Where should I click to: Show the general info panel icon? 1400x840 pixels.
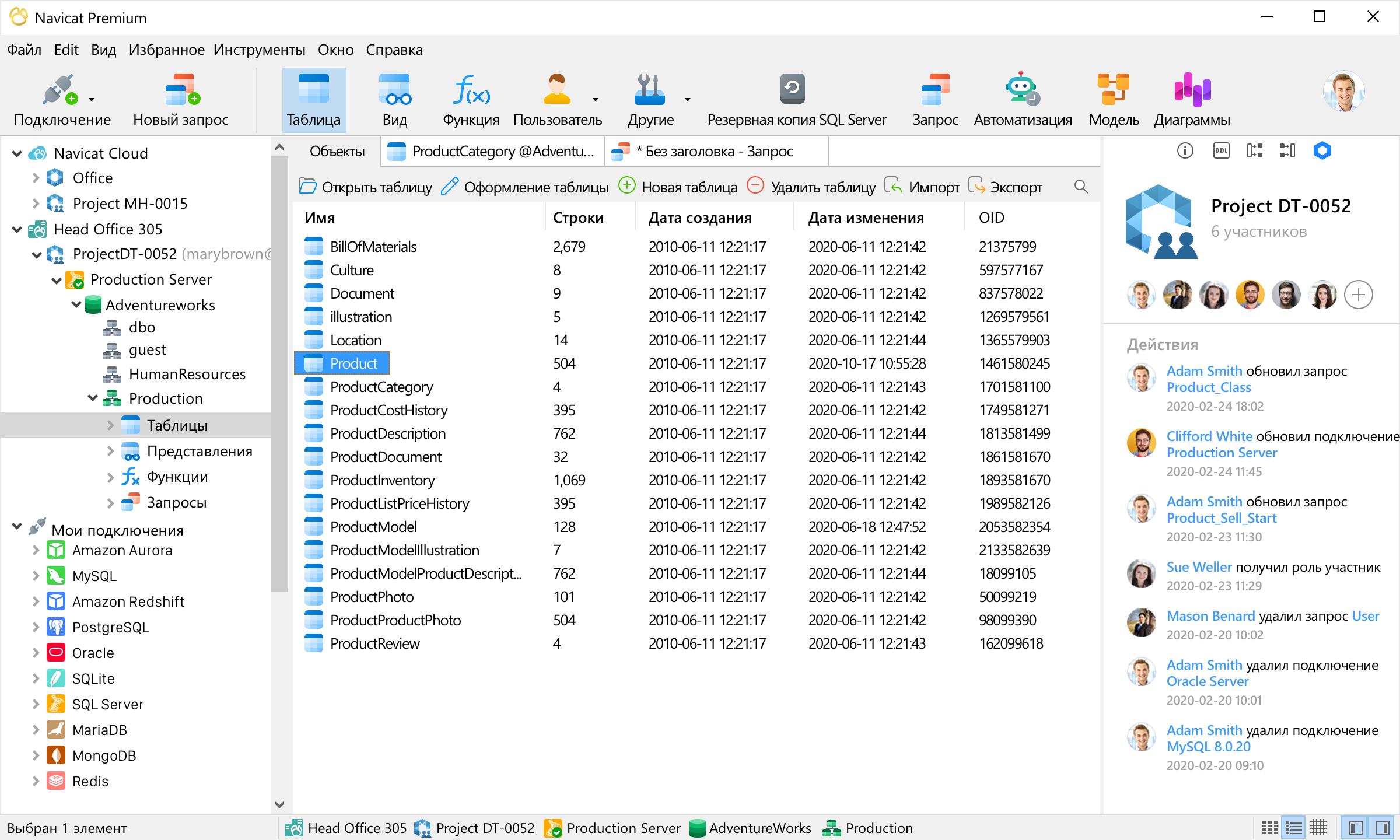pyautogui.click(x=1185, y=150)
